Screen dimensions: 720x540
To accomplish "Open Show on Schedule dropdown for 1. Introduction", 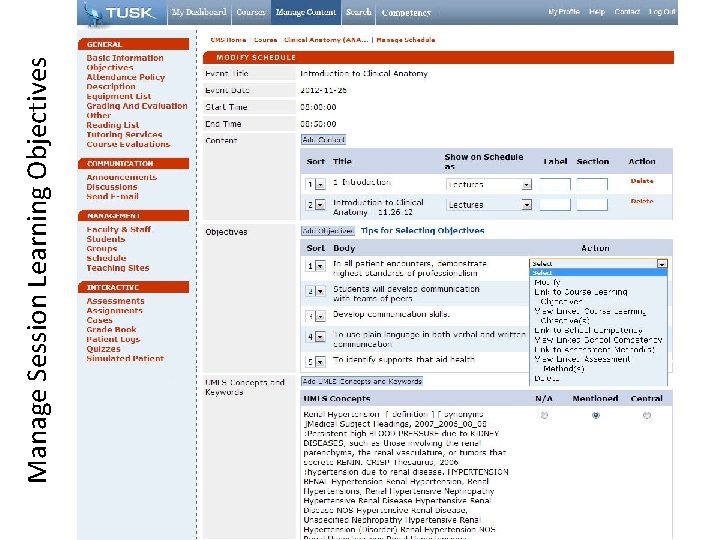I will [489, 185].
